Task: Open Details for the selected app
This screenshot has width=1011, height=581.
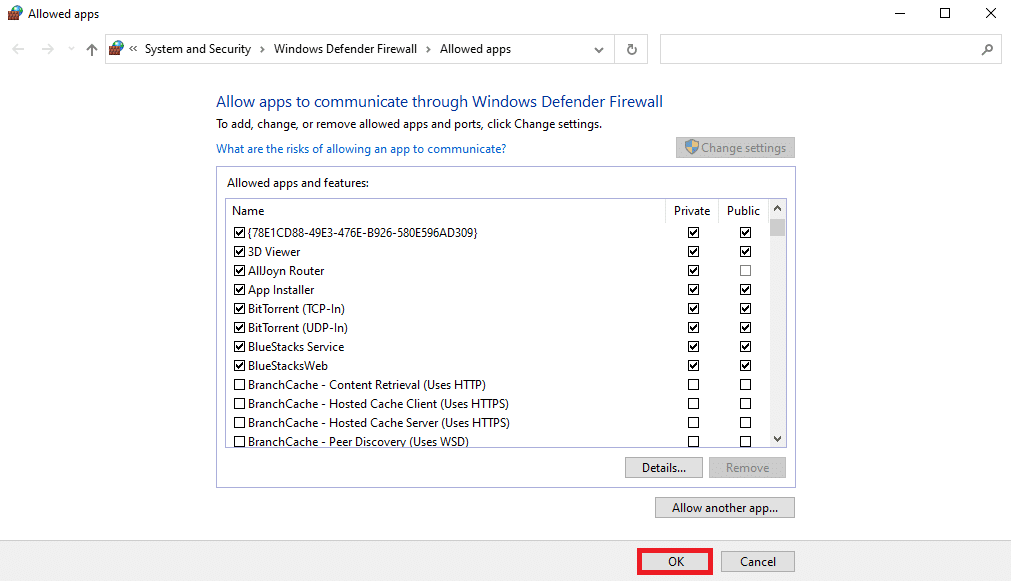Action: click(x=663, y=468)
